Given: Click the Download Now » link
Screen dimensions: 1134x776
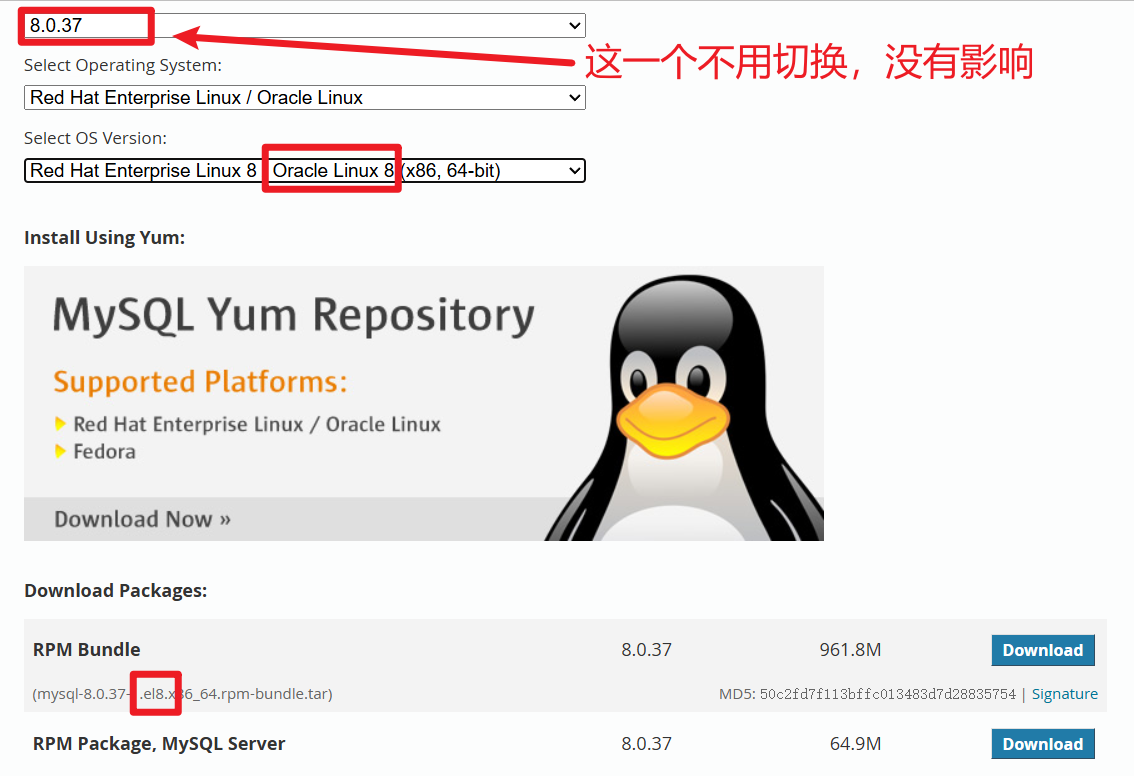Looking at the screenshot, I should (x=142, y=519).
